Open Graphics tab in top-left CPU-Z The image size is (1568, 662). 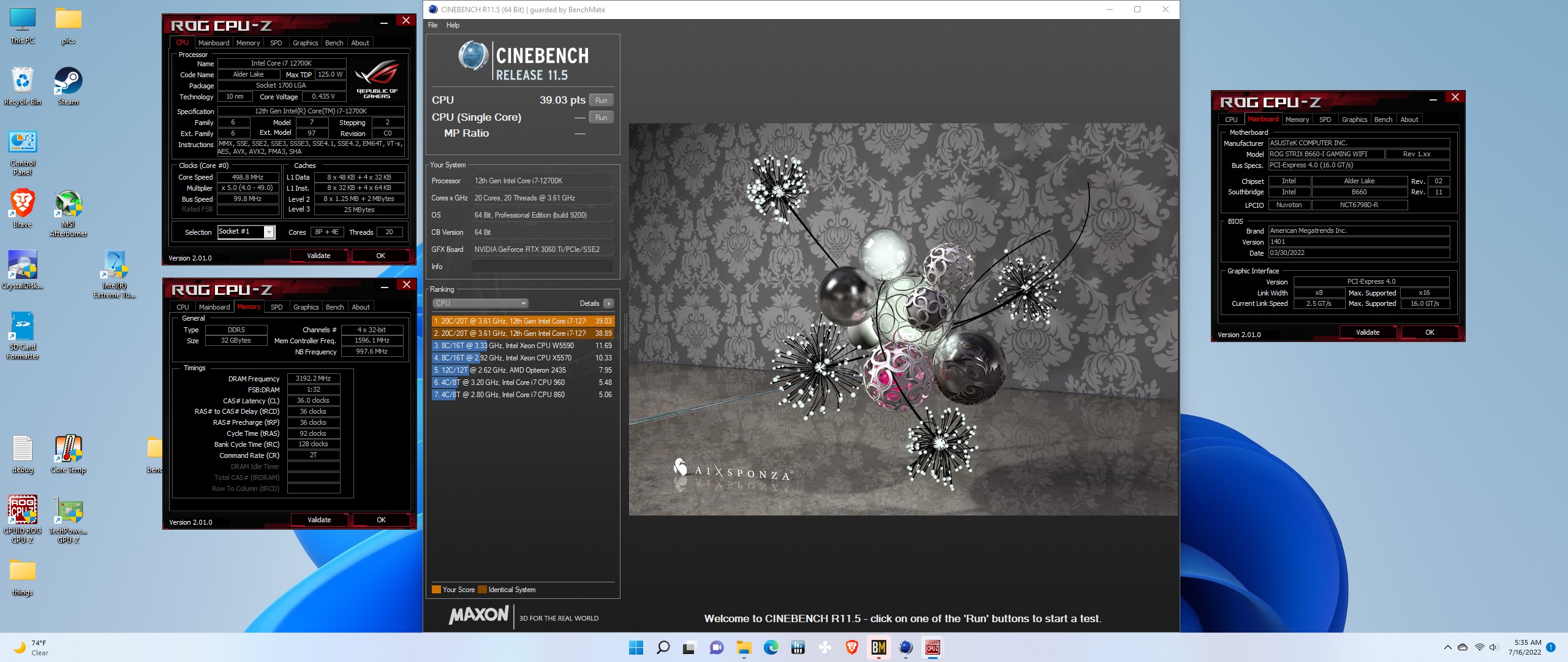(x=305, y=43)
